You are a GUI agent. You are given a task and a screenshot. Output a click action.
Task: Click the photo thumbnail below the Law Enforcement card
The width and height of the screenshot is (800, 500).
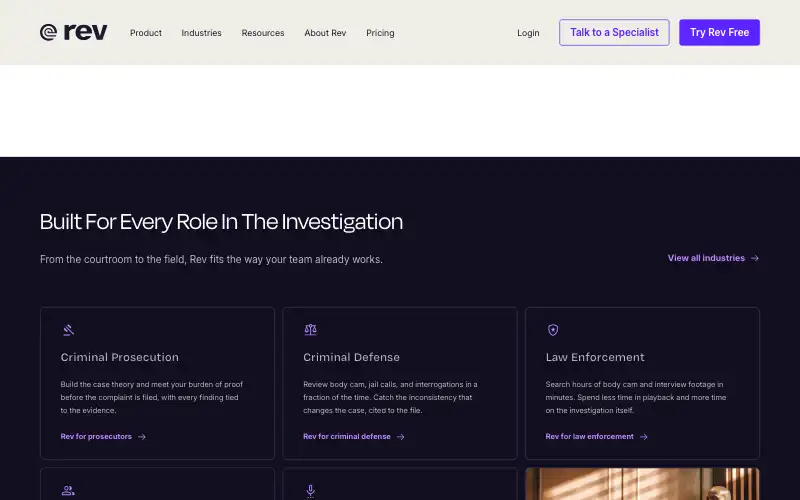click(x=642, y=484)
